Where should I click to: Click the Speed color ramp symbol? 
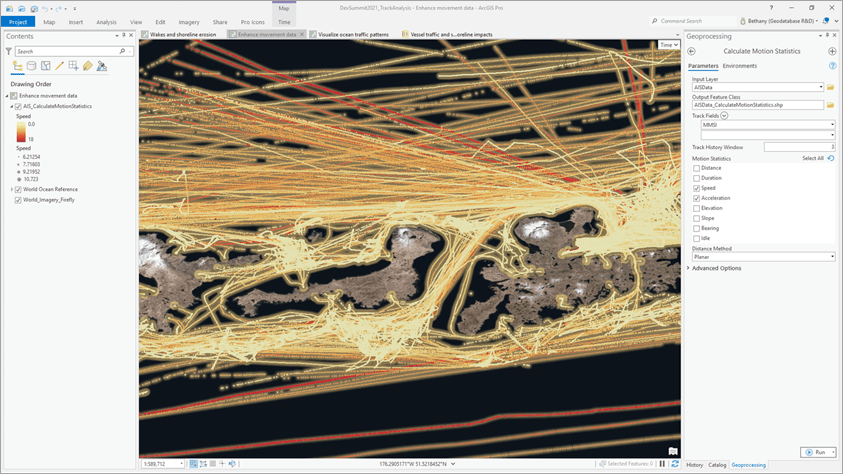point(20,132)
